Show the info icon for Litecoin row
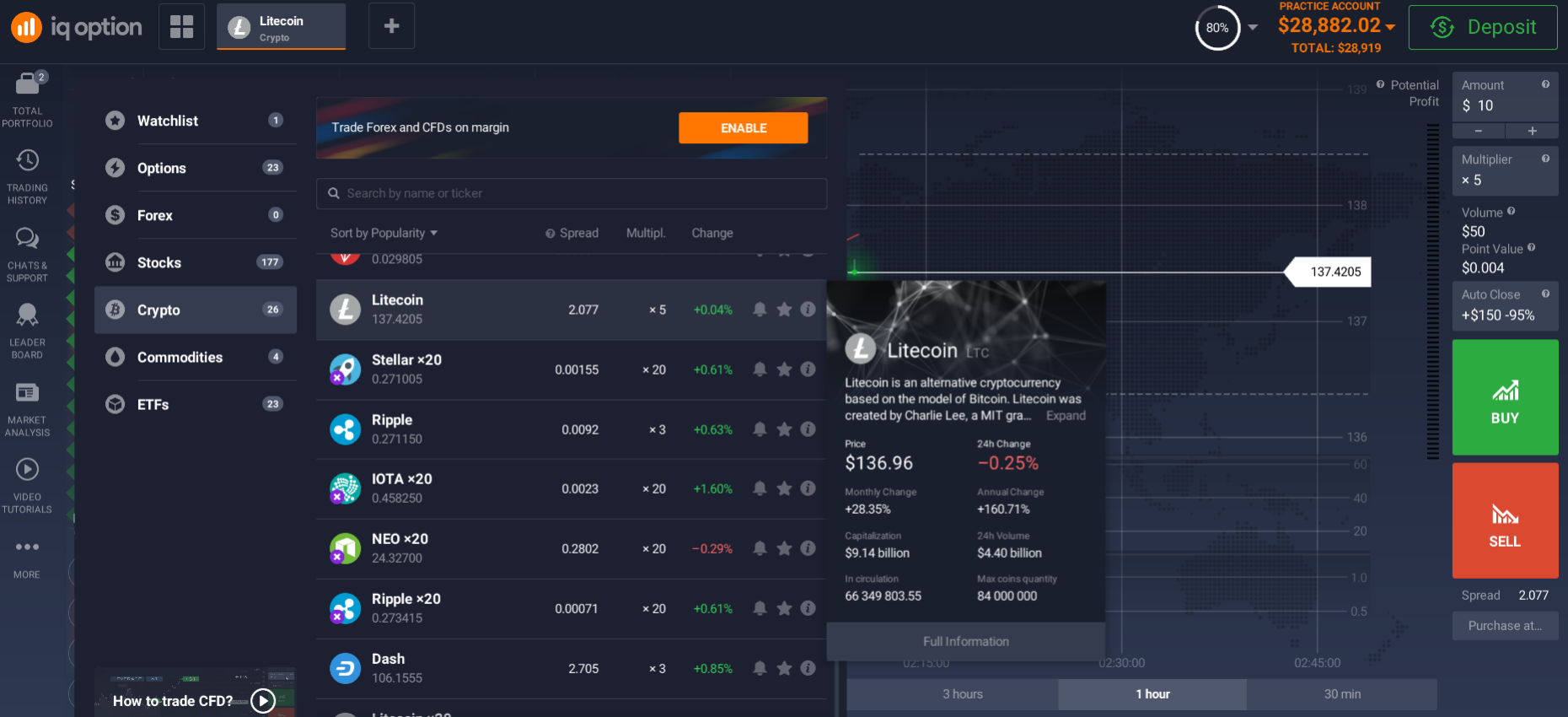 [x=808, y=310]
